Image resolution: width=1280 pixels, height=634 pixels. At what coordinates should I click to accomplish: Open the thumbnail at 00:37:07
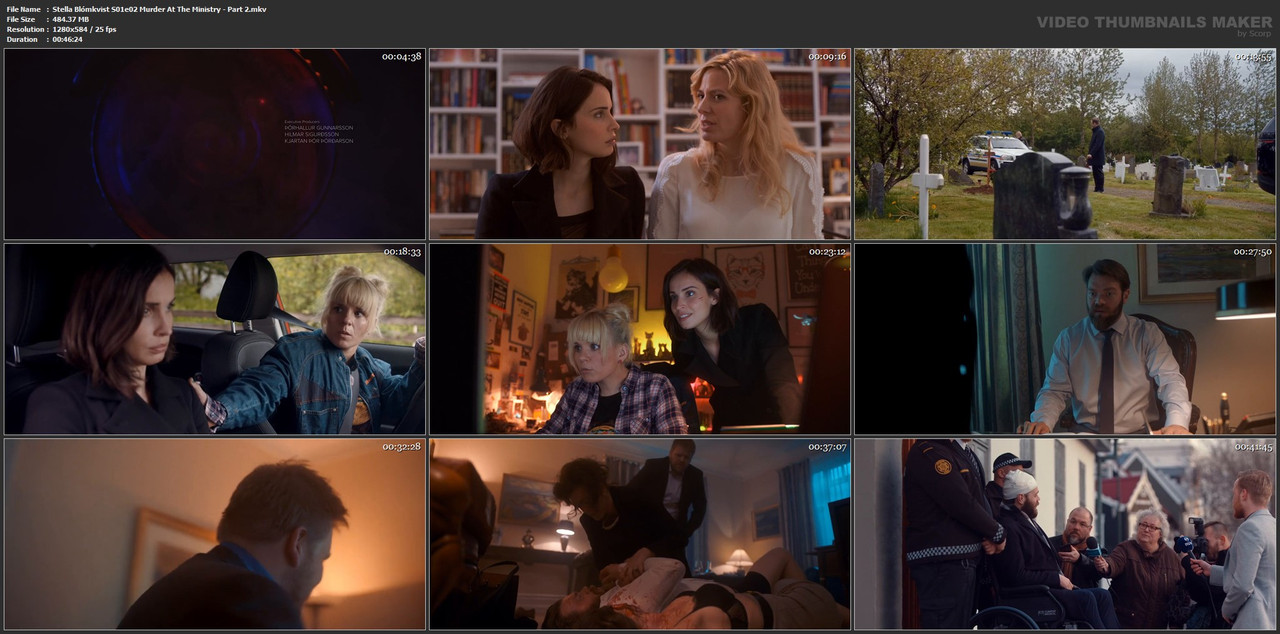[x=640, y=534]
